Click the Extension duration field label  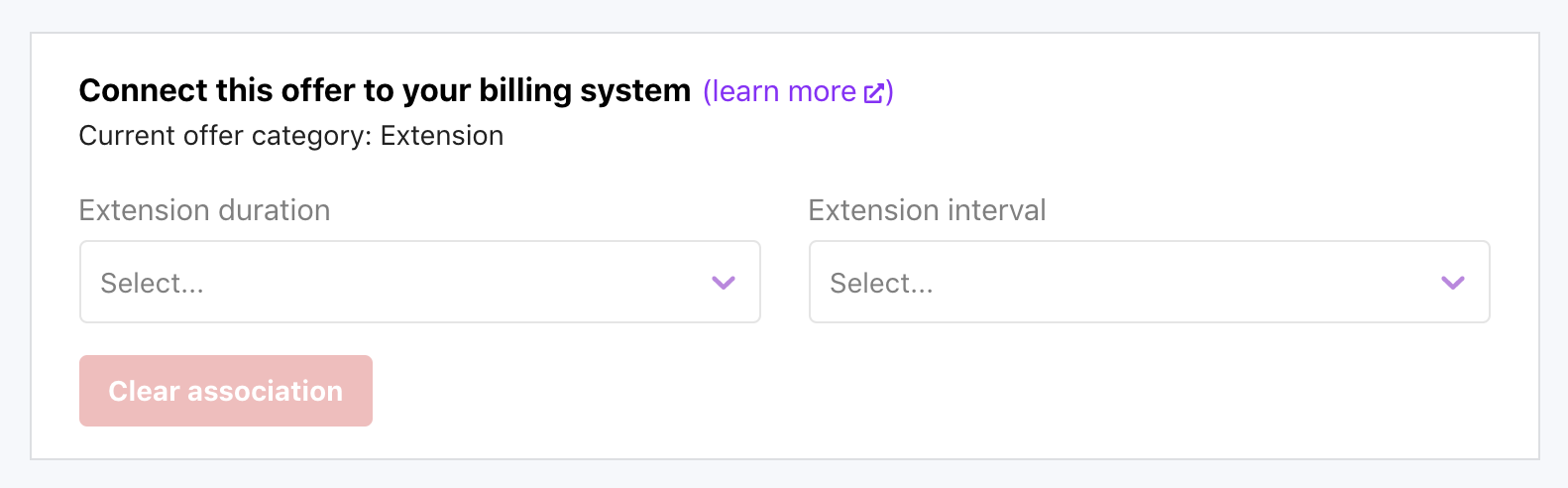[x=204, y=210]
